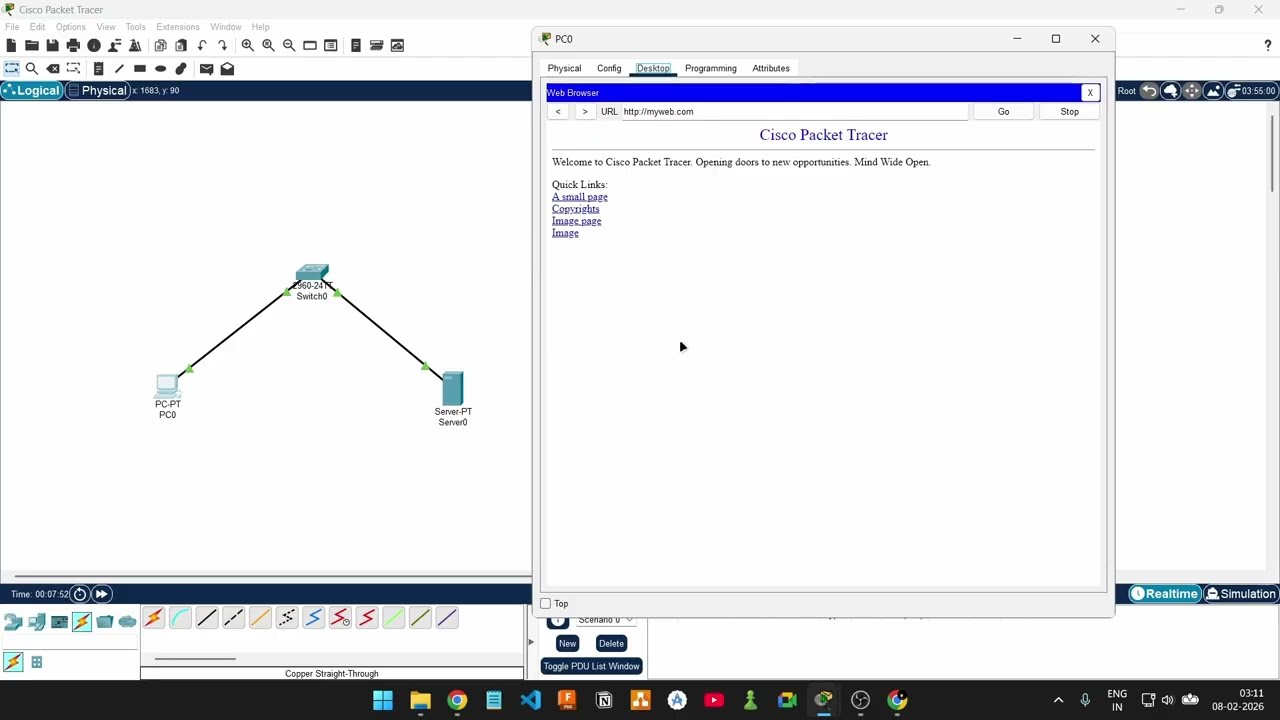Open Windows Start menu
The height and width of the screenshot is (720, 1280).
[x=383, y=700]
